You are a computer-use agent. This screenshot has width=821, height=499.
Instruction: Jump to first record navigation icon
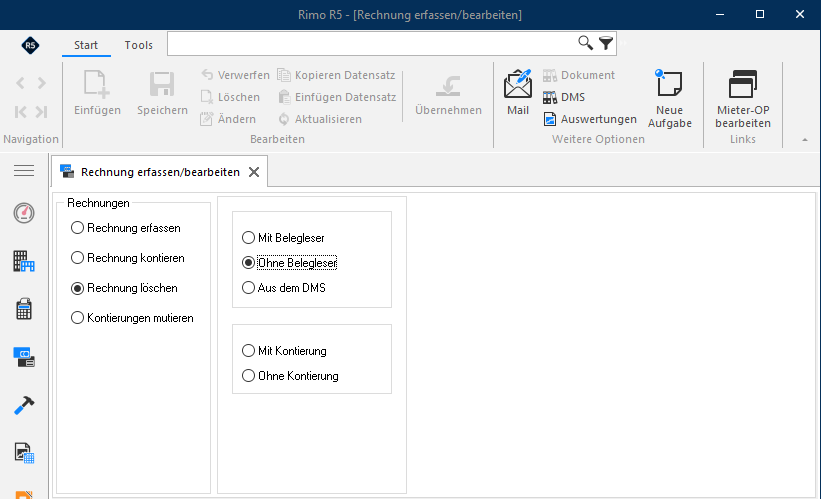[x=20, y=112]
